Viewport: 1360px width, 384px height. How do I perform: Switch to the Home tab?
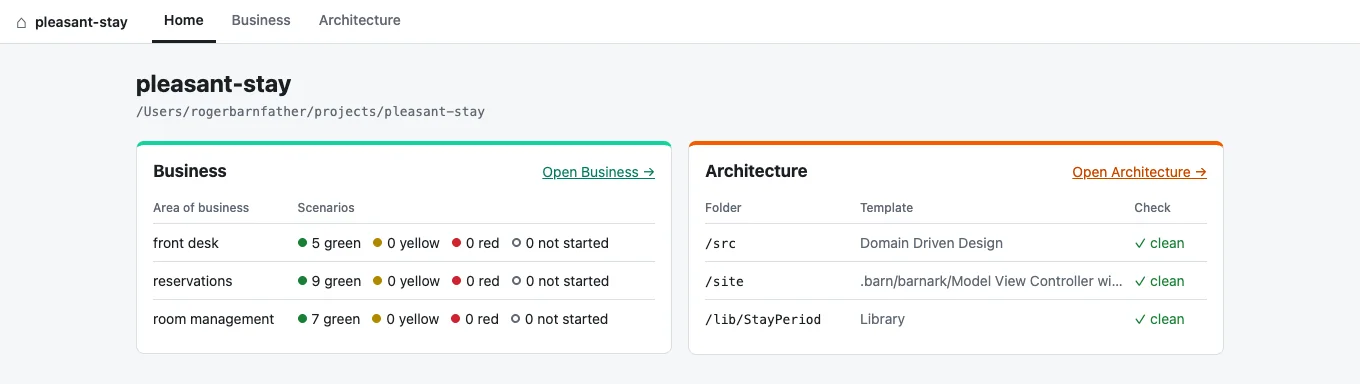pos(184,20)
